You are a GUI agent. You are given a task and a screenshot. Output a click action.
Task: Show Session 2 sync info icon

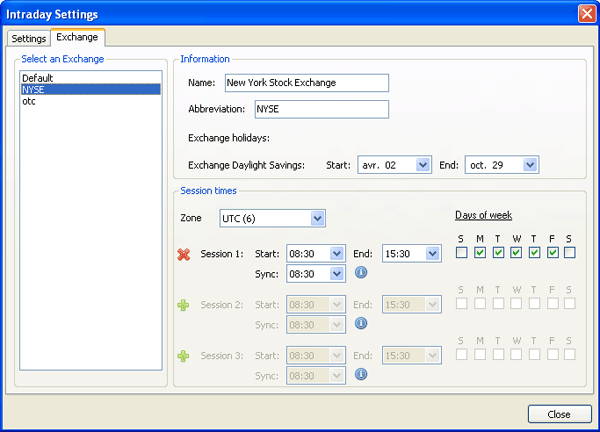pos(361,323)
